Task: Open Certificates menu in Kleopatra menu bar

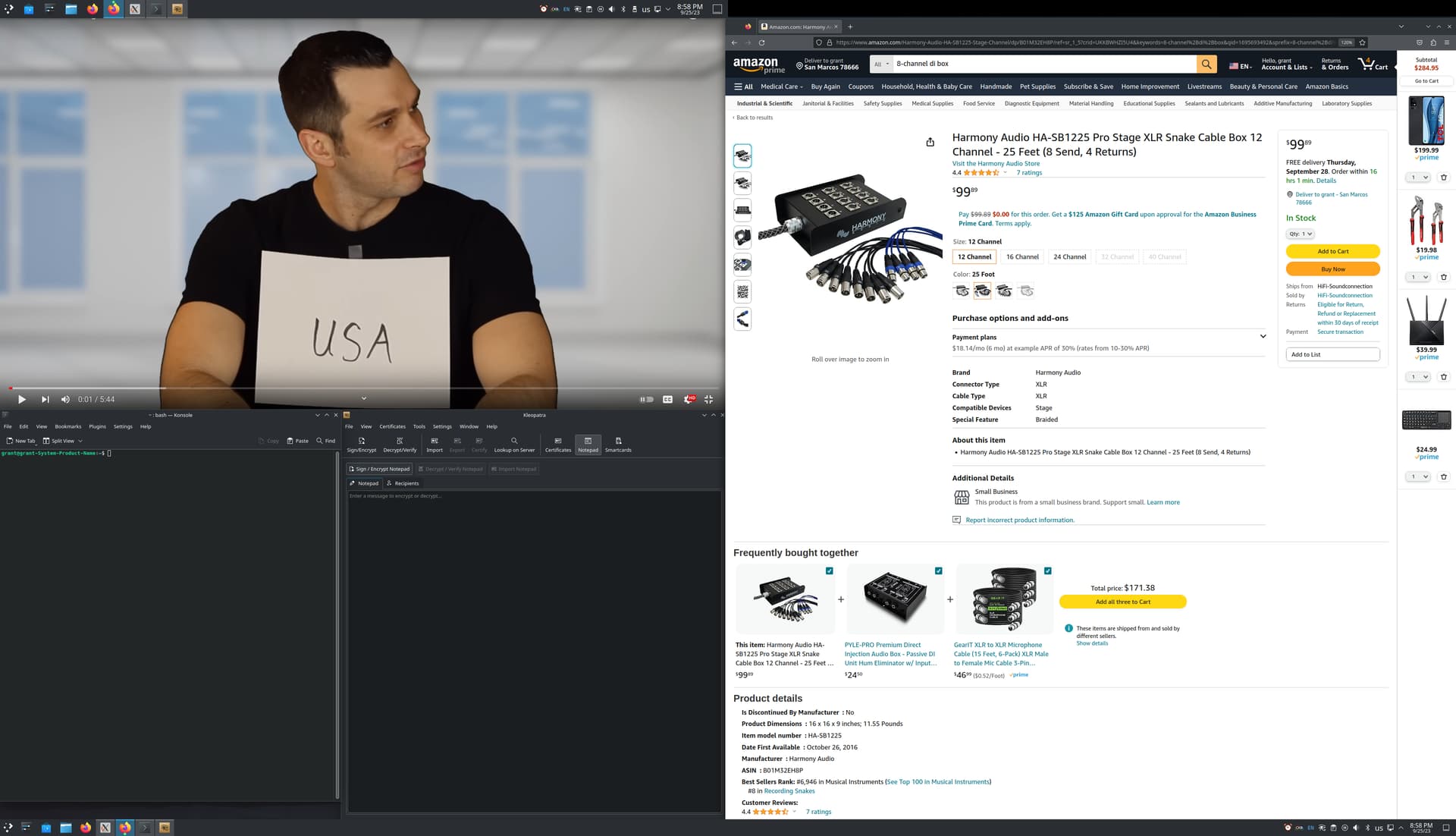Action: (x=392, y=426)
